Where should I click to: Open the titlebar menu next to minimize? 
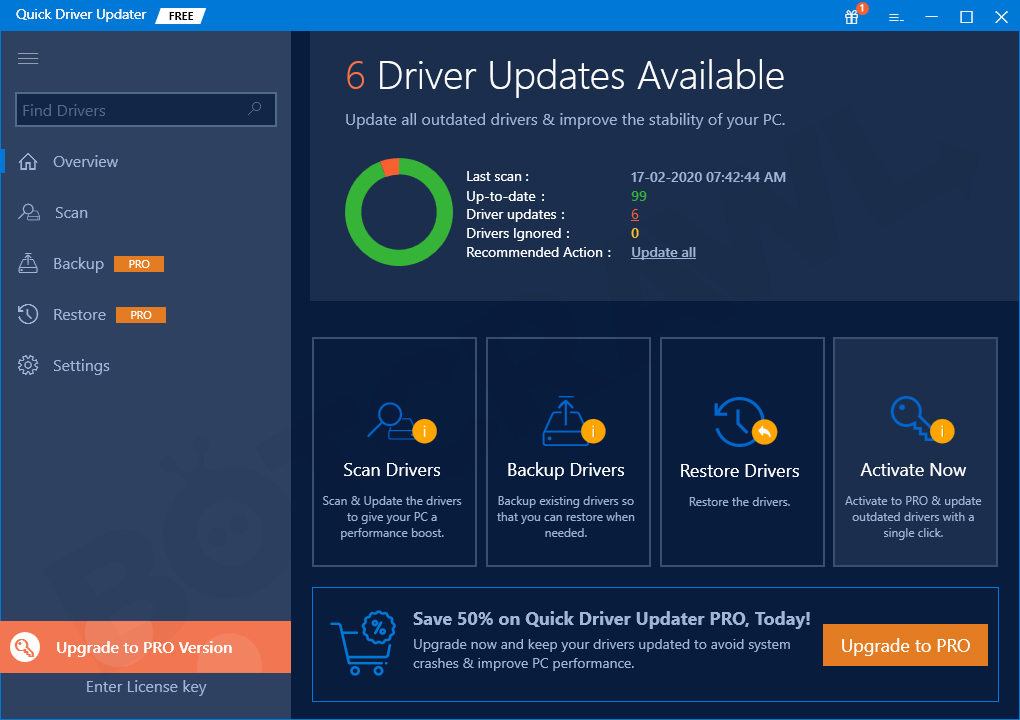(895, 17)
